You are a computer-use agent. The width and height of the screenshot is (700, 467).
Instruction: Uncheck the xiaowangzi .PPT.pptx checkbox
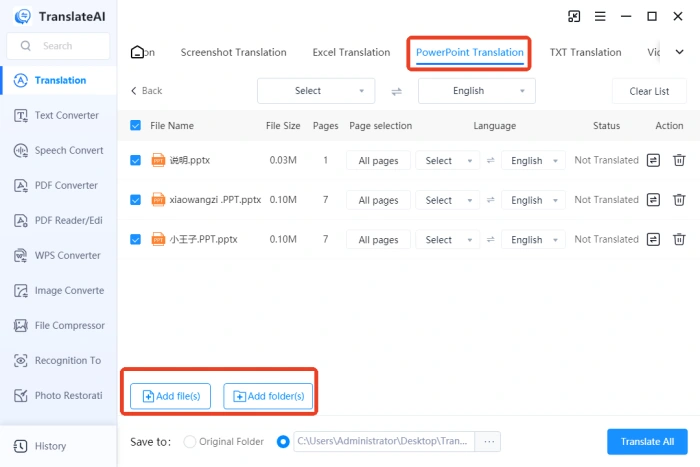(135, 200)
